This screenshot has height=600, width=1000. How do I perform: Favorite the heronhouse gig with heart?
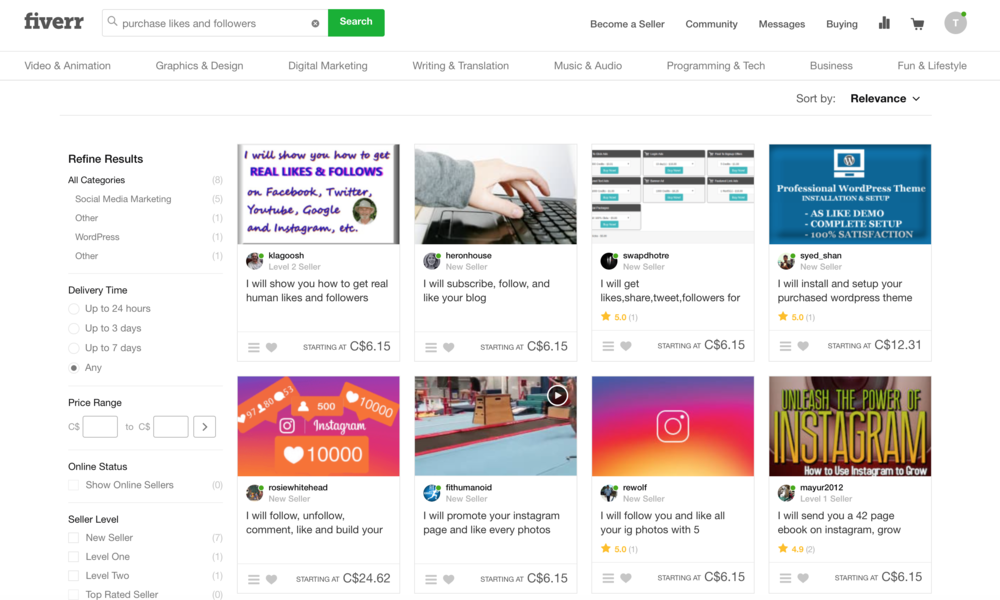449,348
